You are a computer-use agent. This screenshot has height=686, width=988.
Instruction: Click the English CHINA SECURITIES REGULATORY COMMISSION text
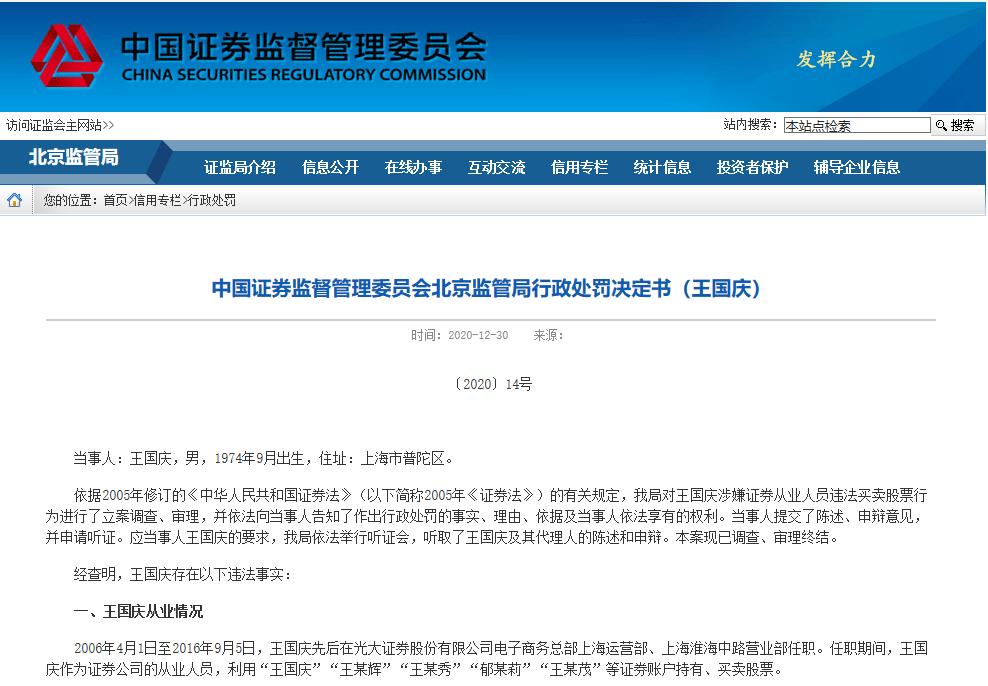304,75
